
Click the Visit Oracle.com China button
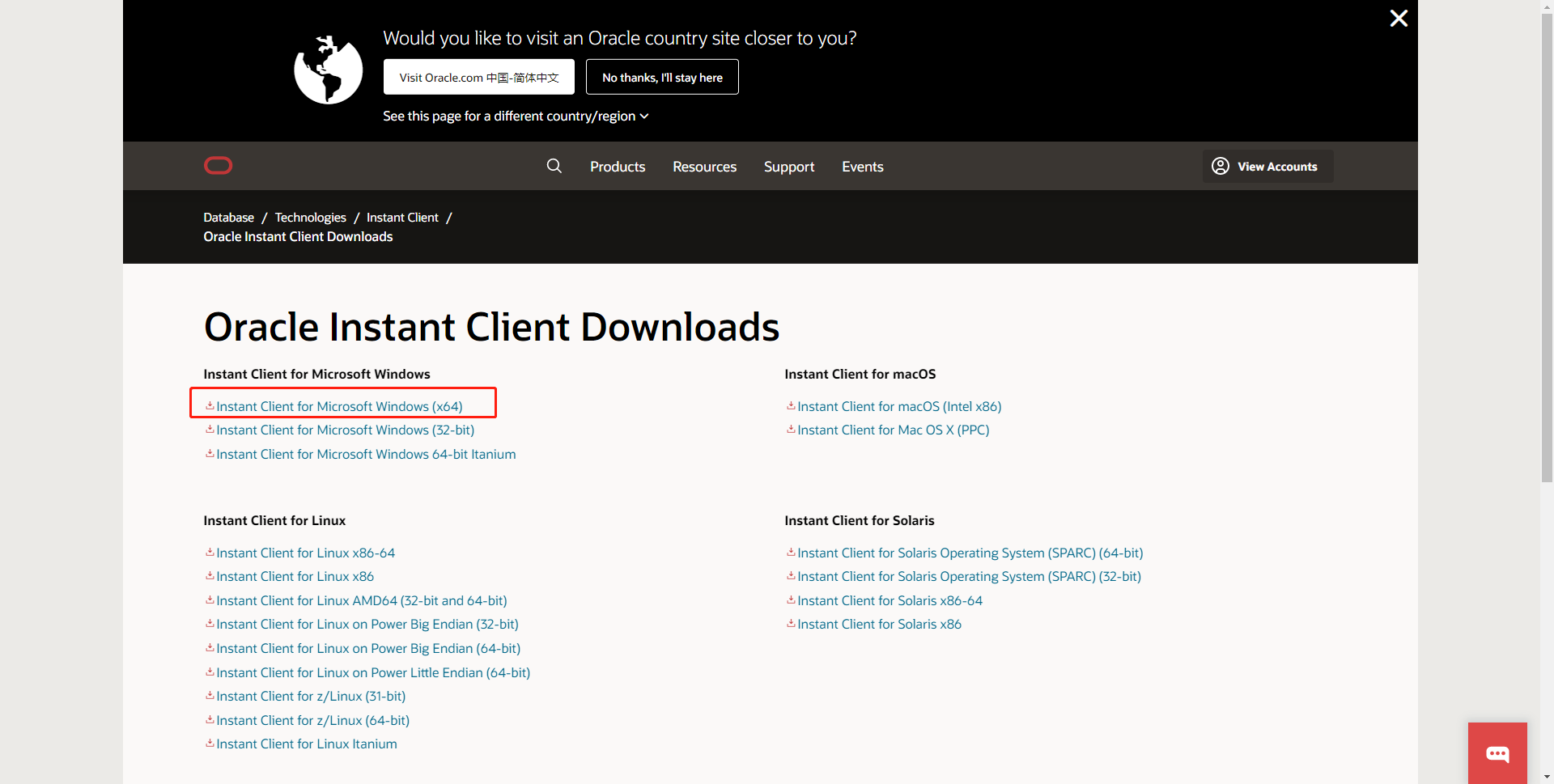[479, 77]
